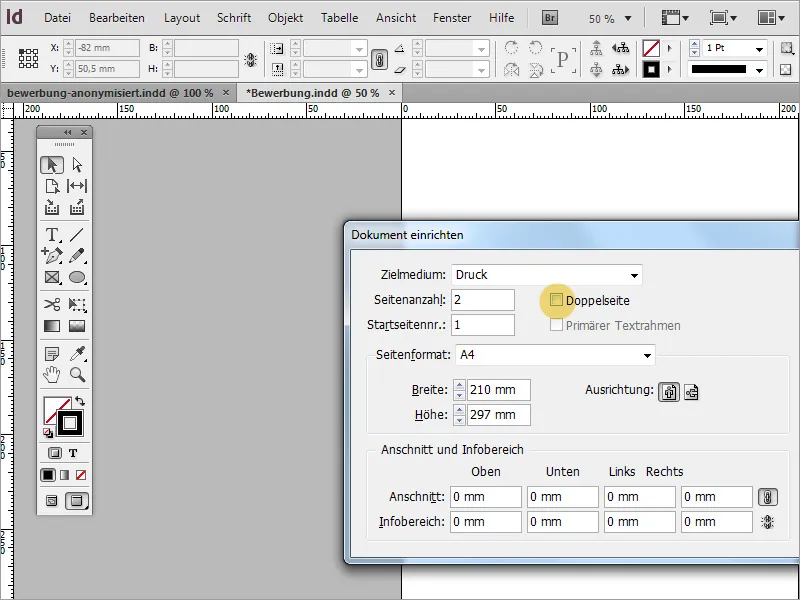Select the Eyedropper tool

77,353
